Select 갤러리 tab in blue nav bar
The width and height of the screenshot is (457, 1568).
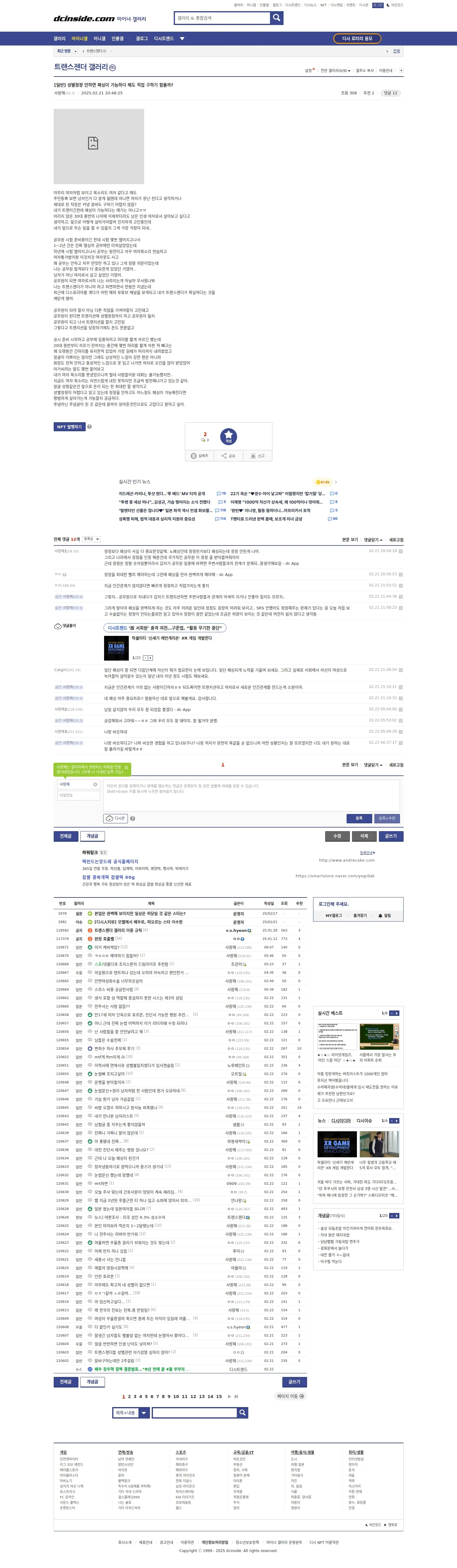[x=60, y=38]
